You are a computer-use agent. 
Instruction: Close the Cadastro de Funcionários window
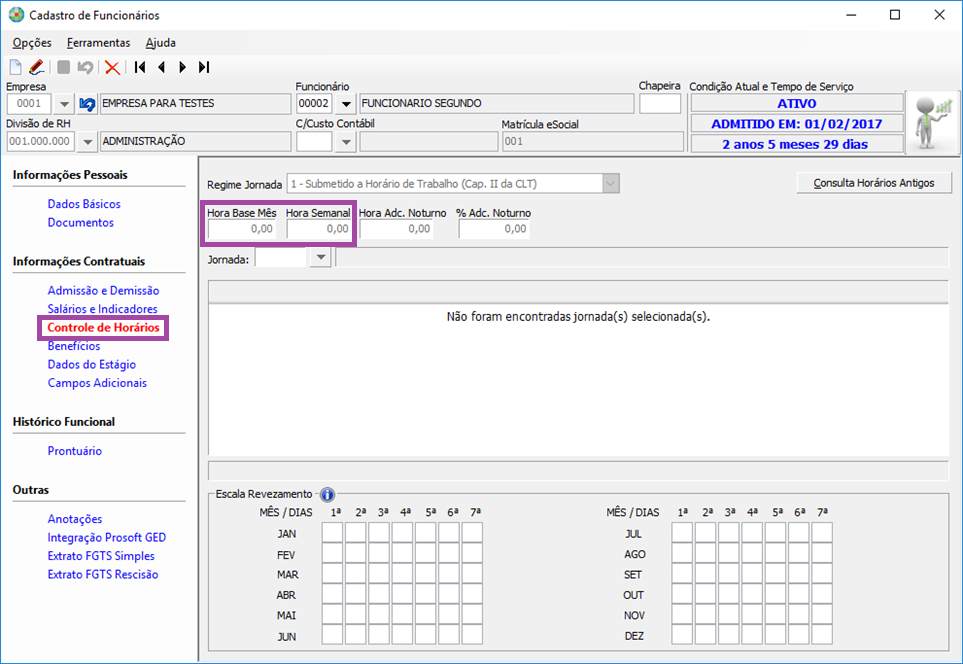coord(939,15)
